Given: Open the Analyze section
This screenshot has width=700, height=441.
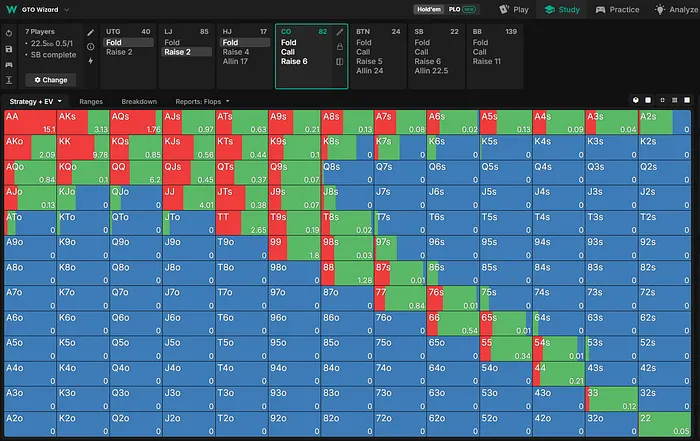Looking at the screenshot, I should (677, 9).
